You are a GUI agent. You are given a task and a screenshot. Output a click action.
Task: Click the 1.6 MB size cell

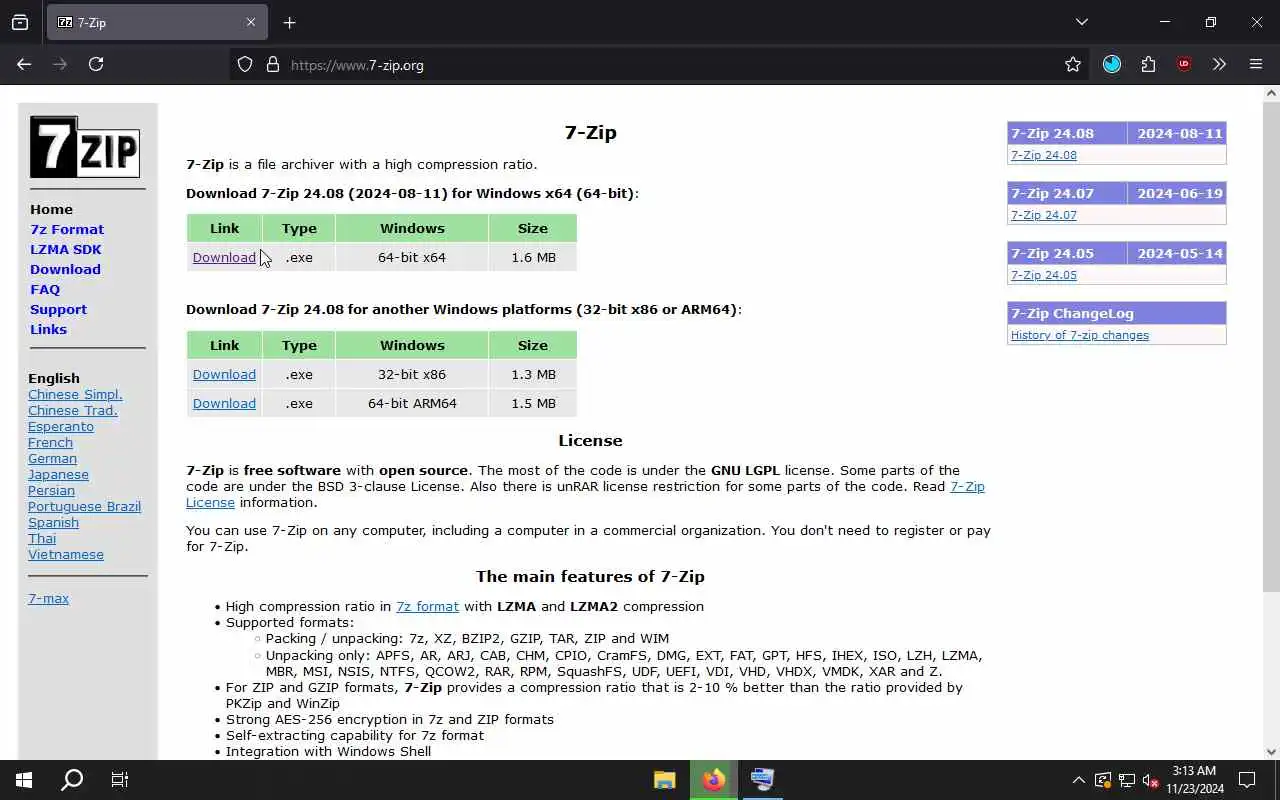533,257
